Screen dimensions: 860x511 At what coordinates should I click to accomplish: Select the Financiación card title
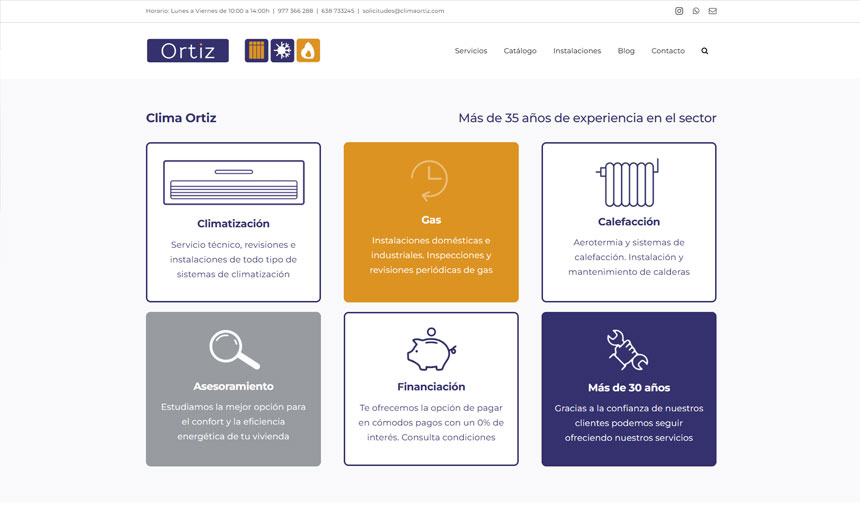pyautogui.click(x=431, y=387)
